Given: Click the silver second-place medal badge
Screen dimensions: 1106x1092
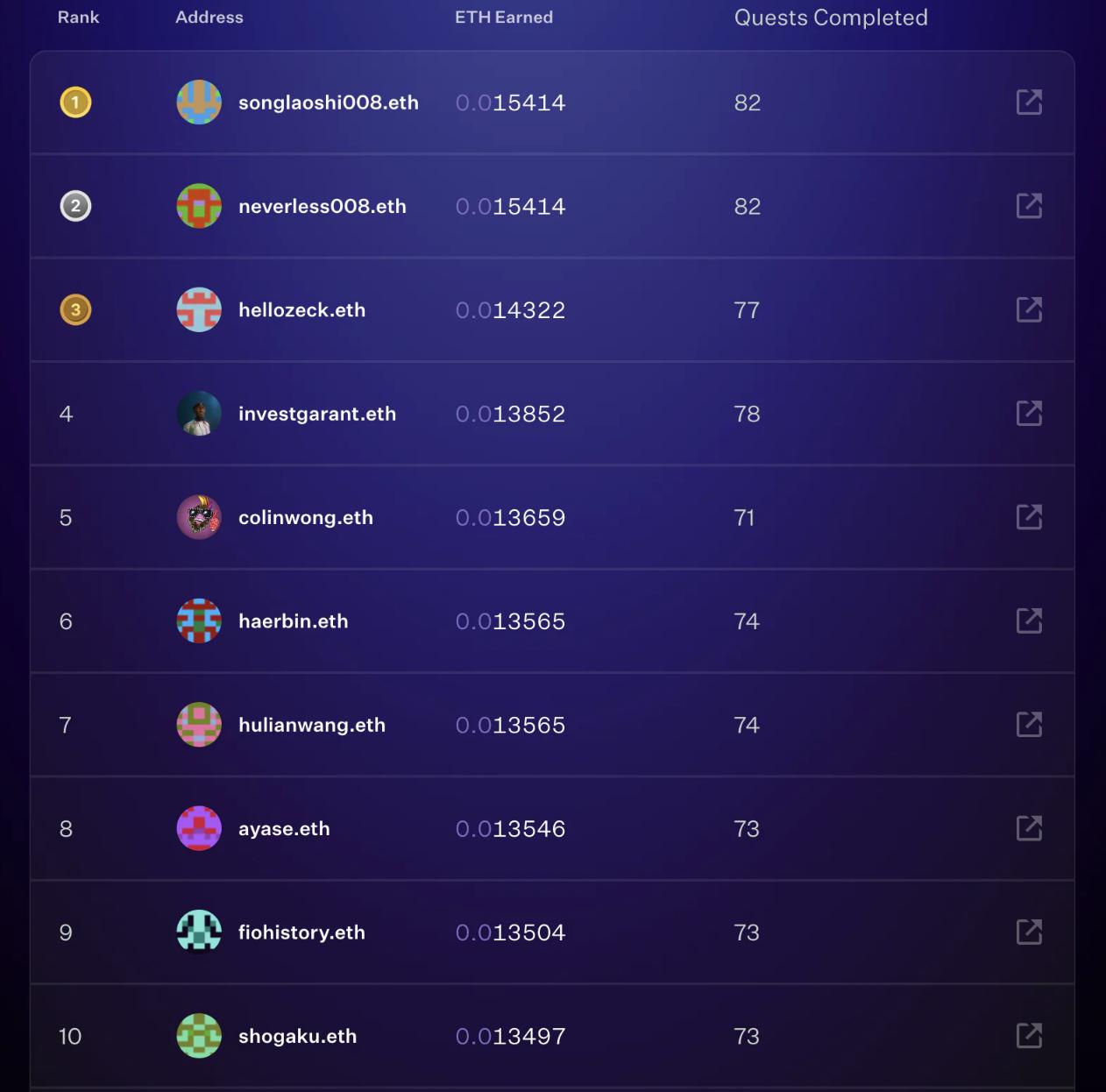Looking at the screenshot, I should (75, 207).
